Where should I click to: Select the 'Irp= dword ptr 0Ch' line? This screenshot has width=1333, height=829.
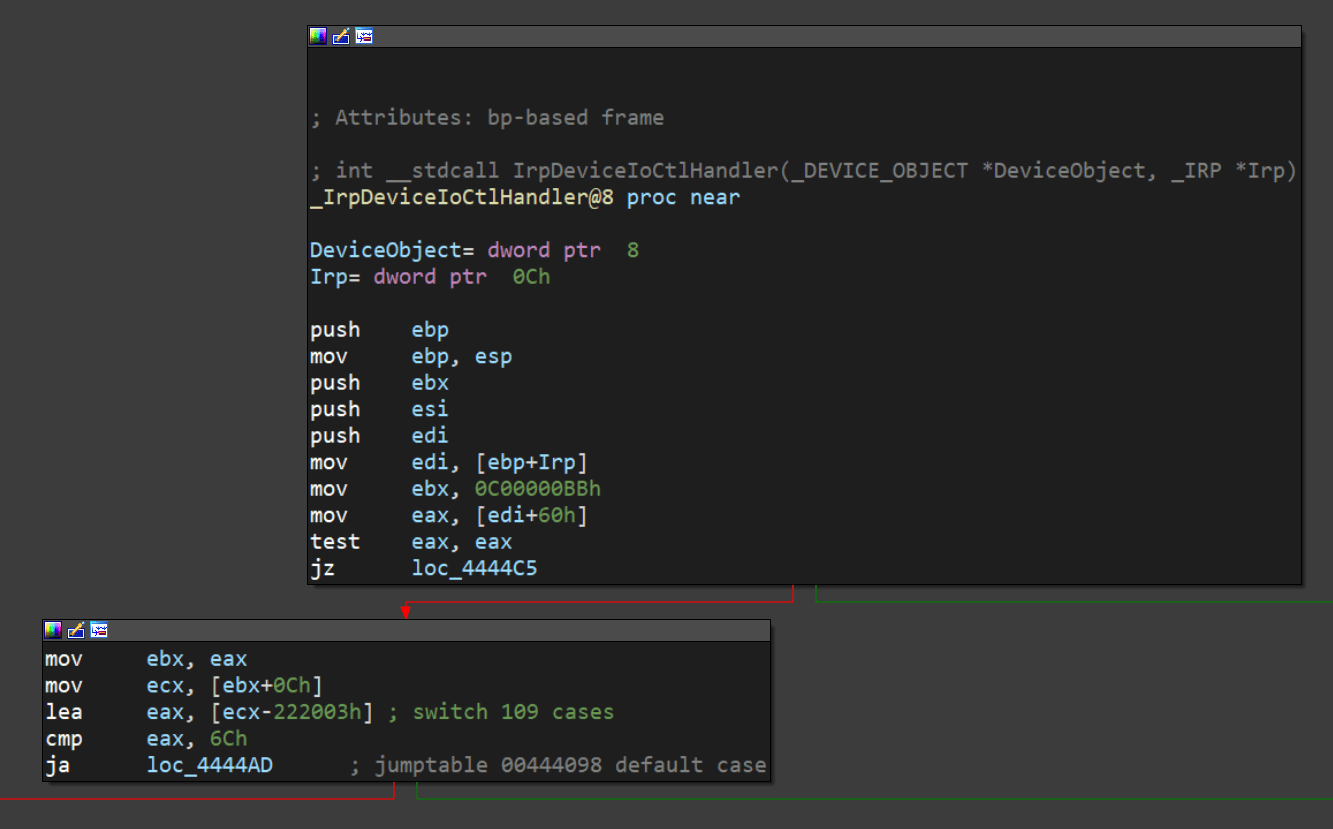click(430, 277)
